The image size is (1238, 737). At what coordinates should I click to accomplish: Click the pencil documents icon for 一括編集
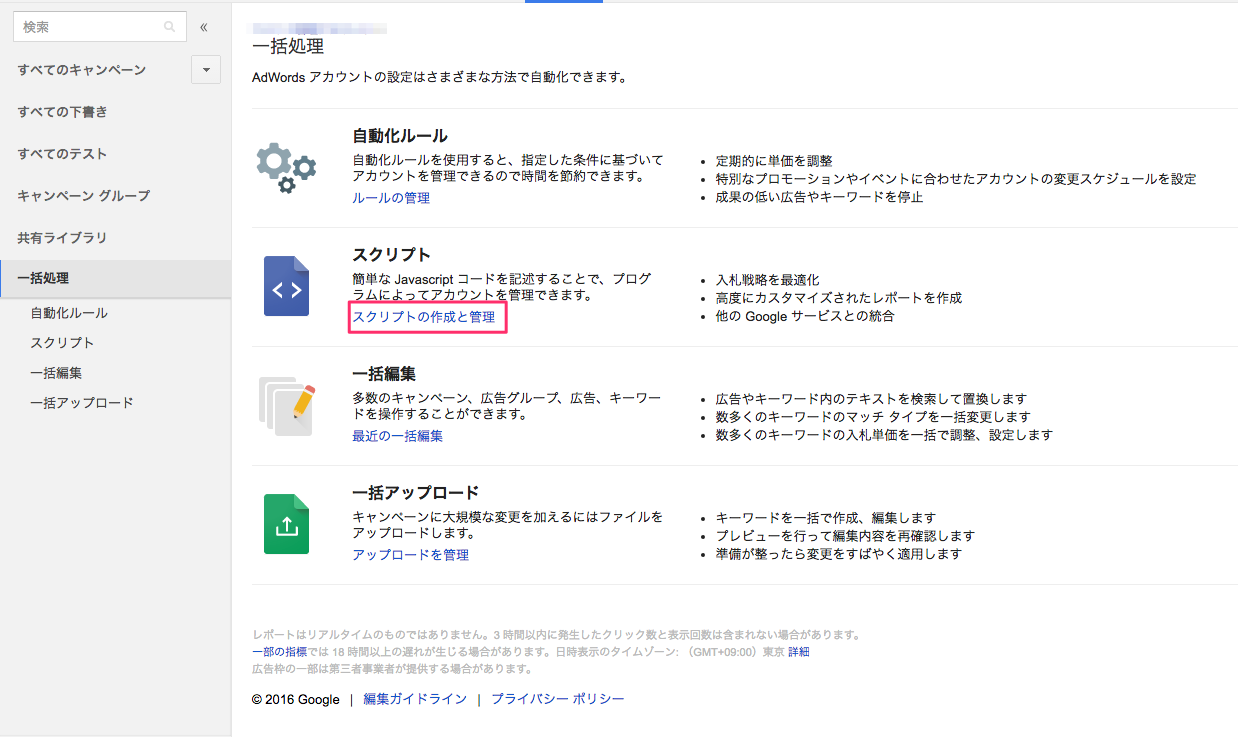[x=287, y=405]
